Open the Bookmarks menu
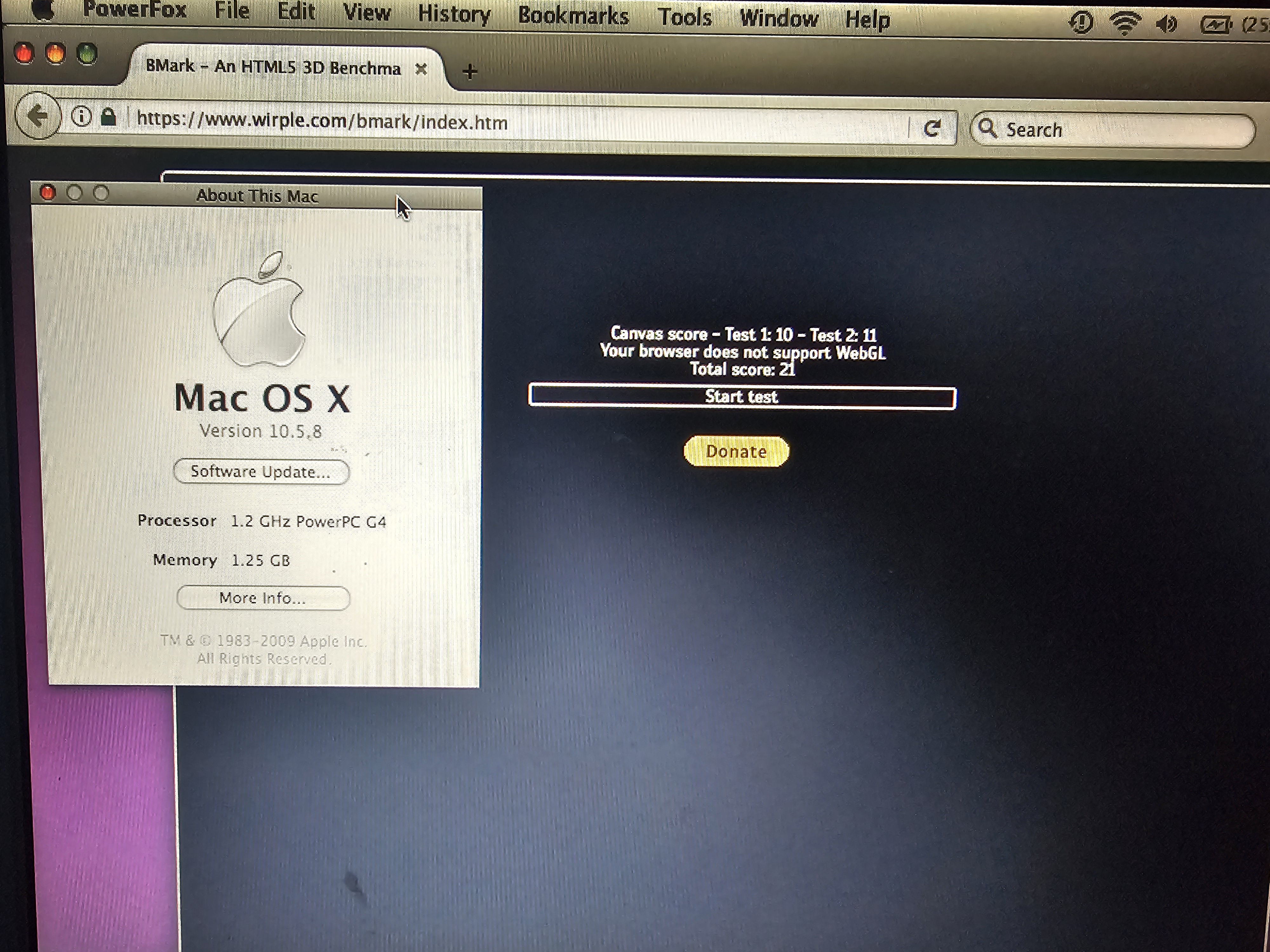Viewport: 1270px width, 952px height. click(573, 16)
